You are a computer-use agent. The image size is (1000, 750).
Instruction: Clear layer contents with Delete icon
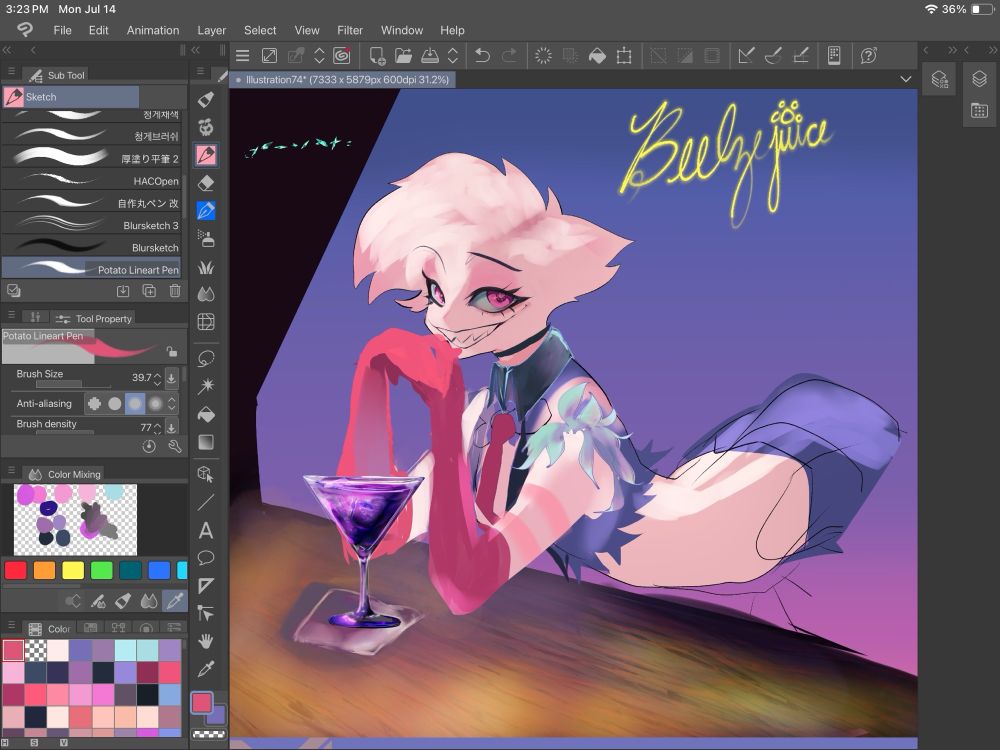543,56
